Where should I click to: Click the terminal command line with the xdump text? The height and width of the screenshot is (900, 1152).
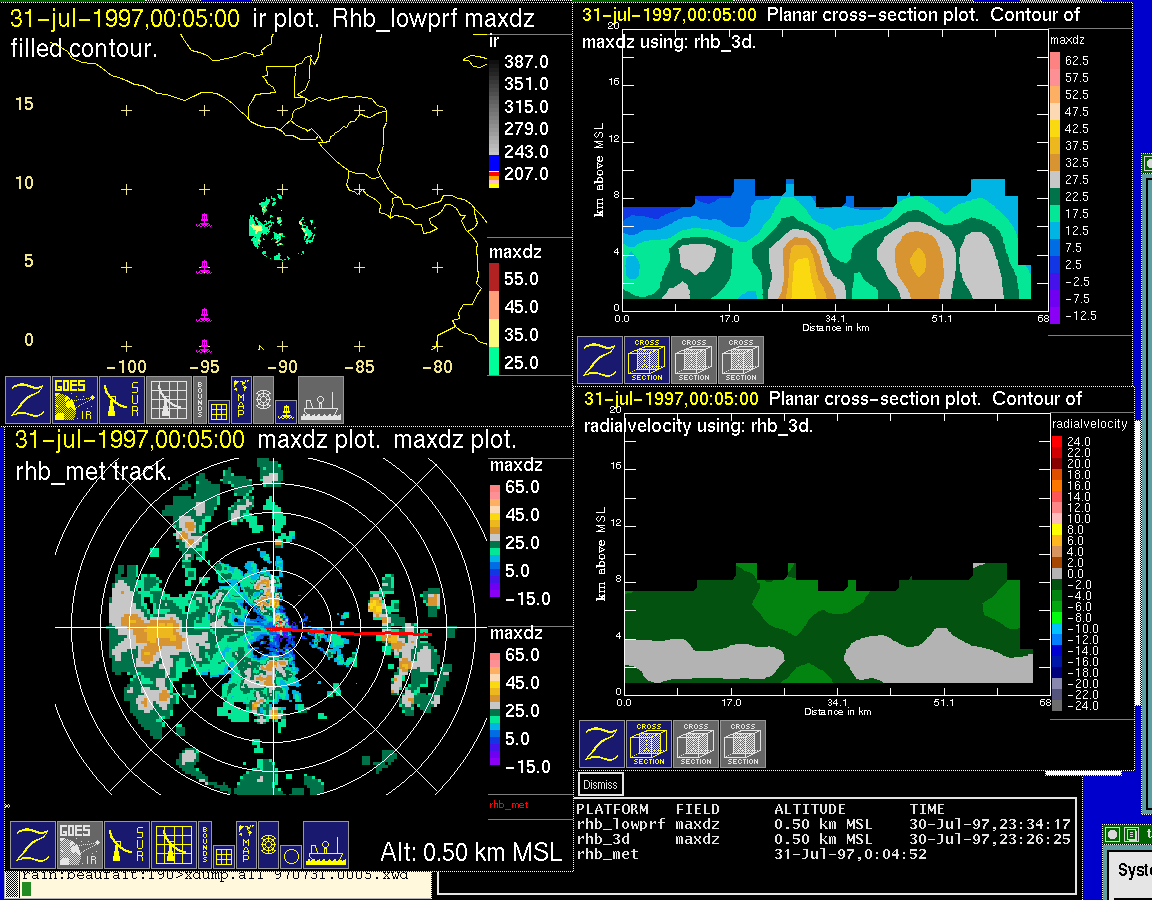click(x=213, y=876)
